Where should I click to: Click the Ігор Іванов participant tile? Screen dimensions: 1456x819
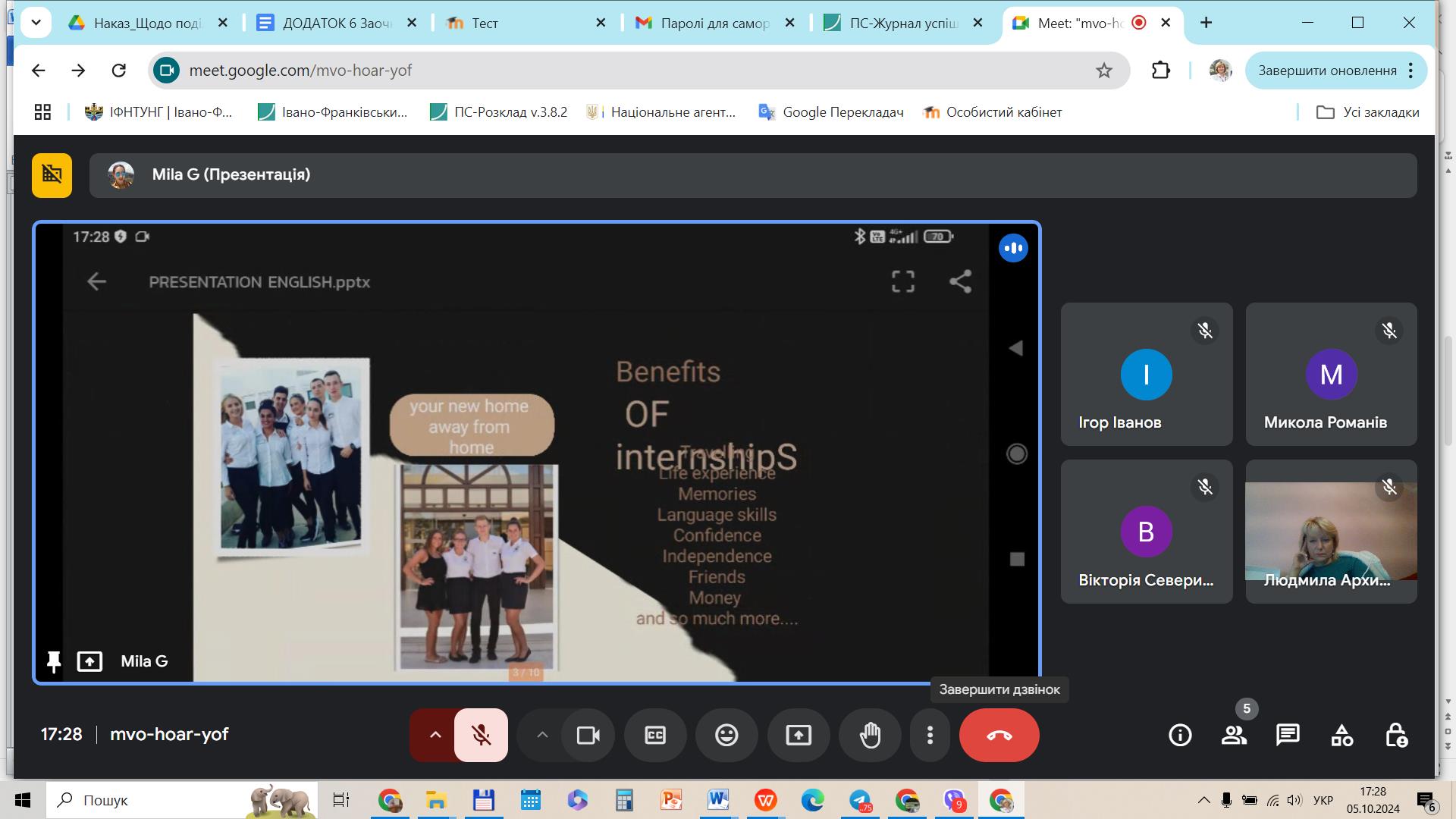point(1146,375)
